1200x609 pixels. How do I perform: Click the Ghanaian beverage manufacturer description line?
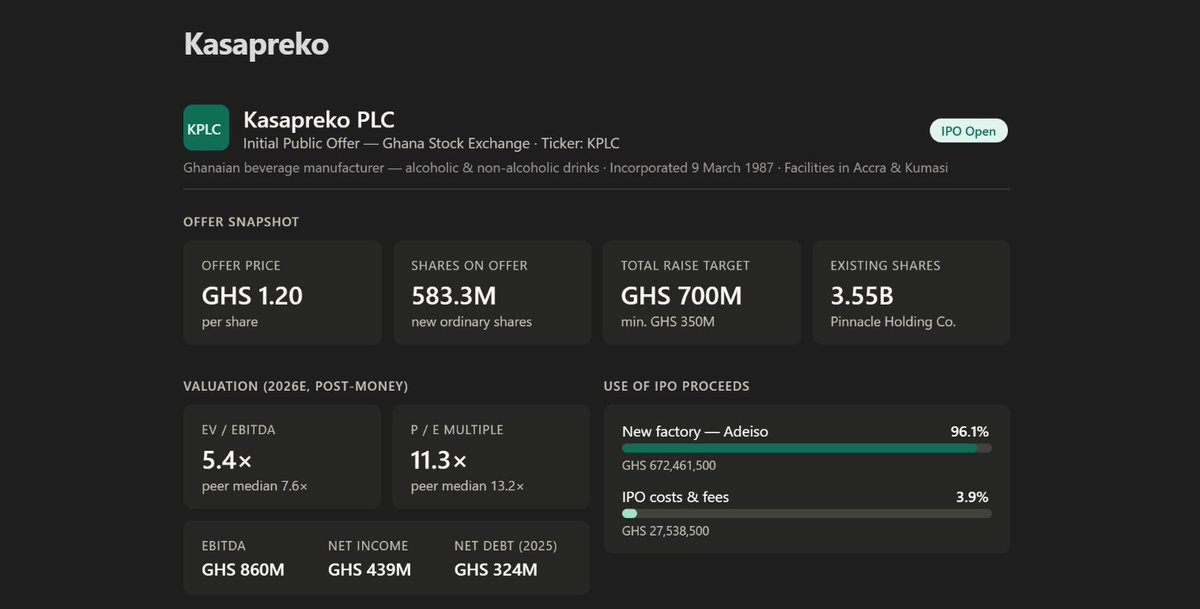coord(565,167)
